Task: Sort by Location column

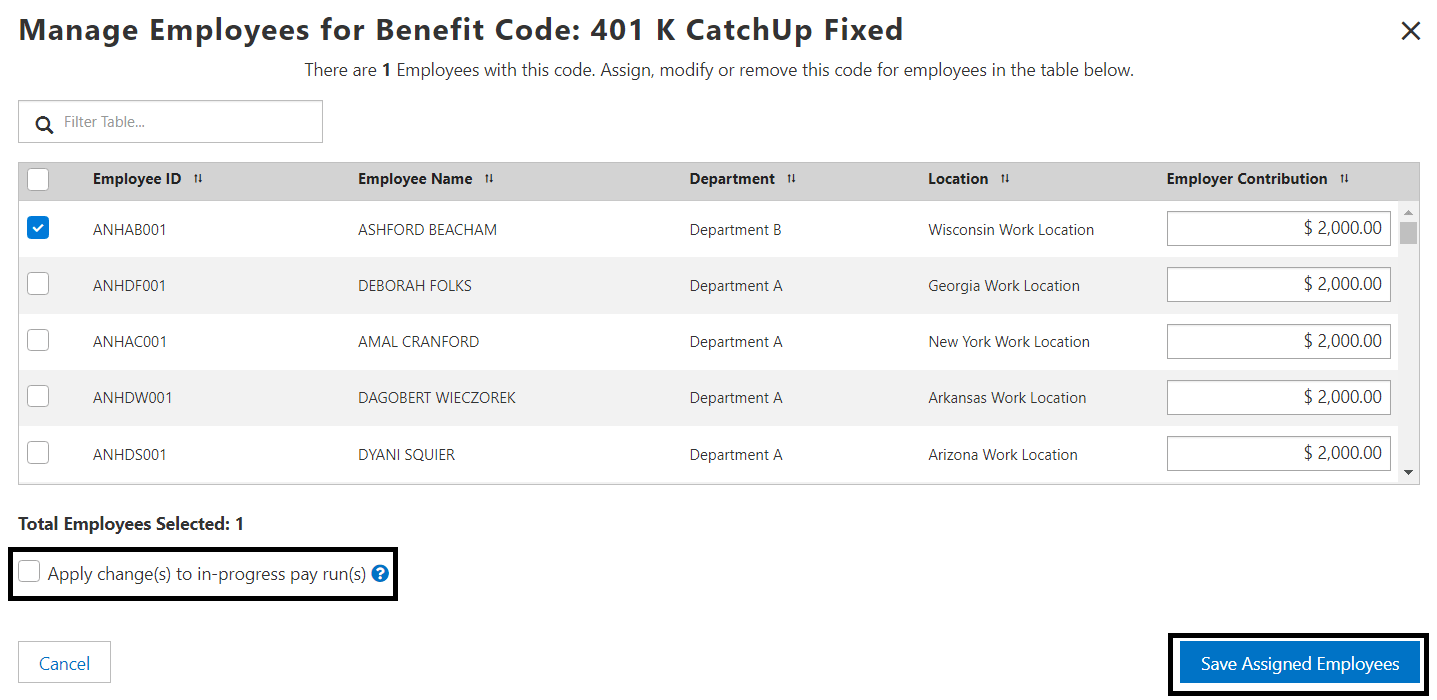Action: pos(1005,179)
